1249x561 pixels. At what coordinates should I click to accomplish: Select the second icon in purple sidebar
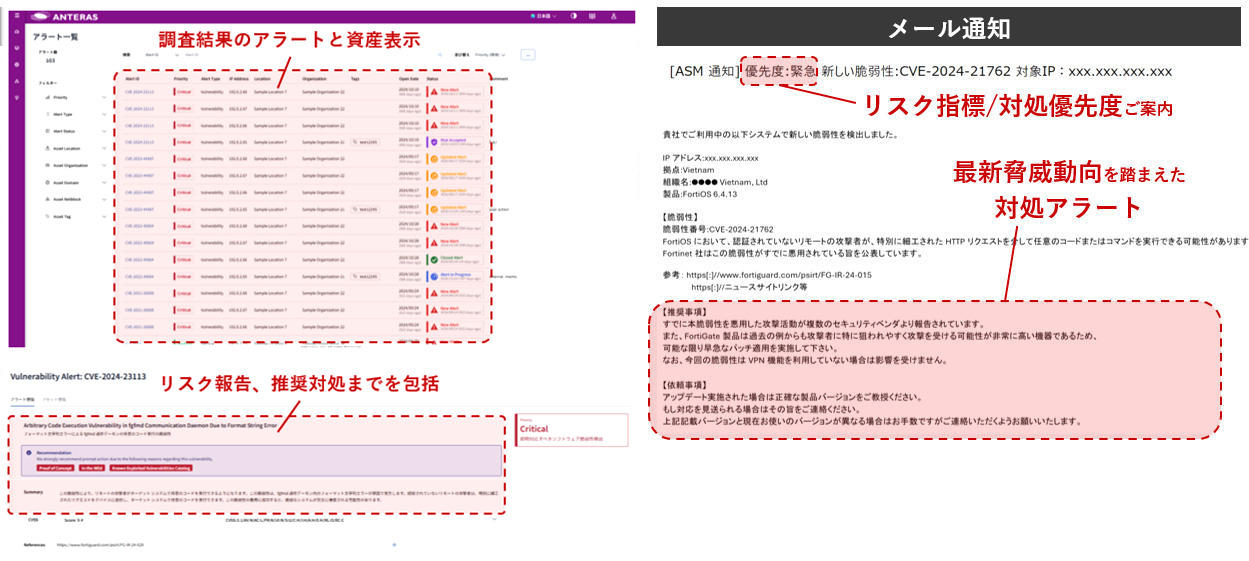[18, 48]
